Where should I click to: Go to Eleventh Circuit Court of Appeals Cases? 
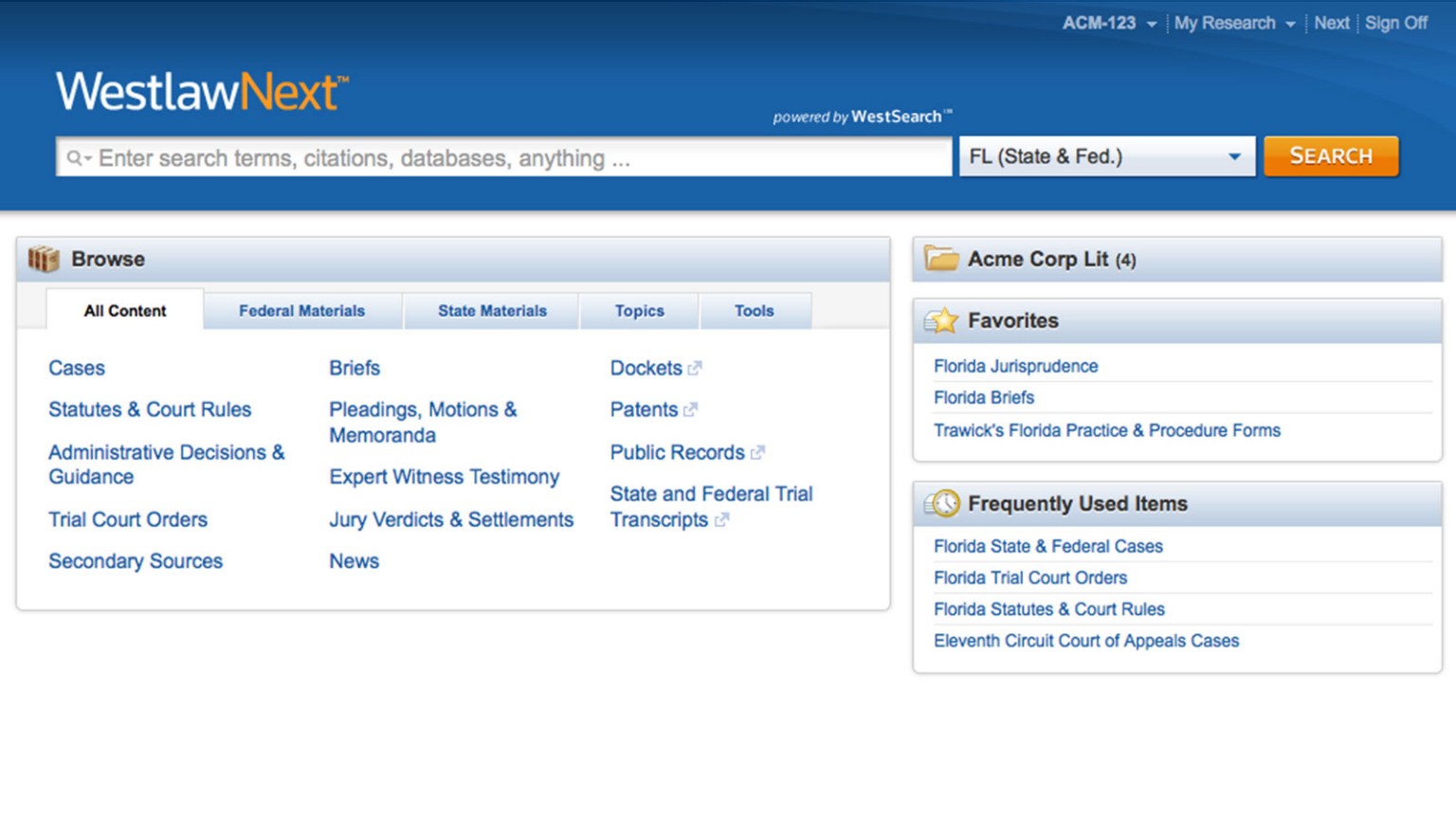pyautogui.click(x=1085, y=641)
